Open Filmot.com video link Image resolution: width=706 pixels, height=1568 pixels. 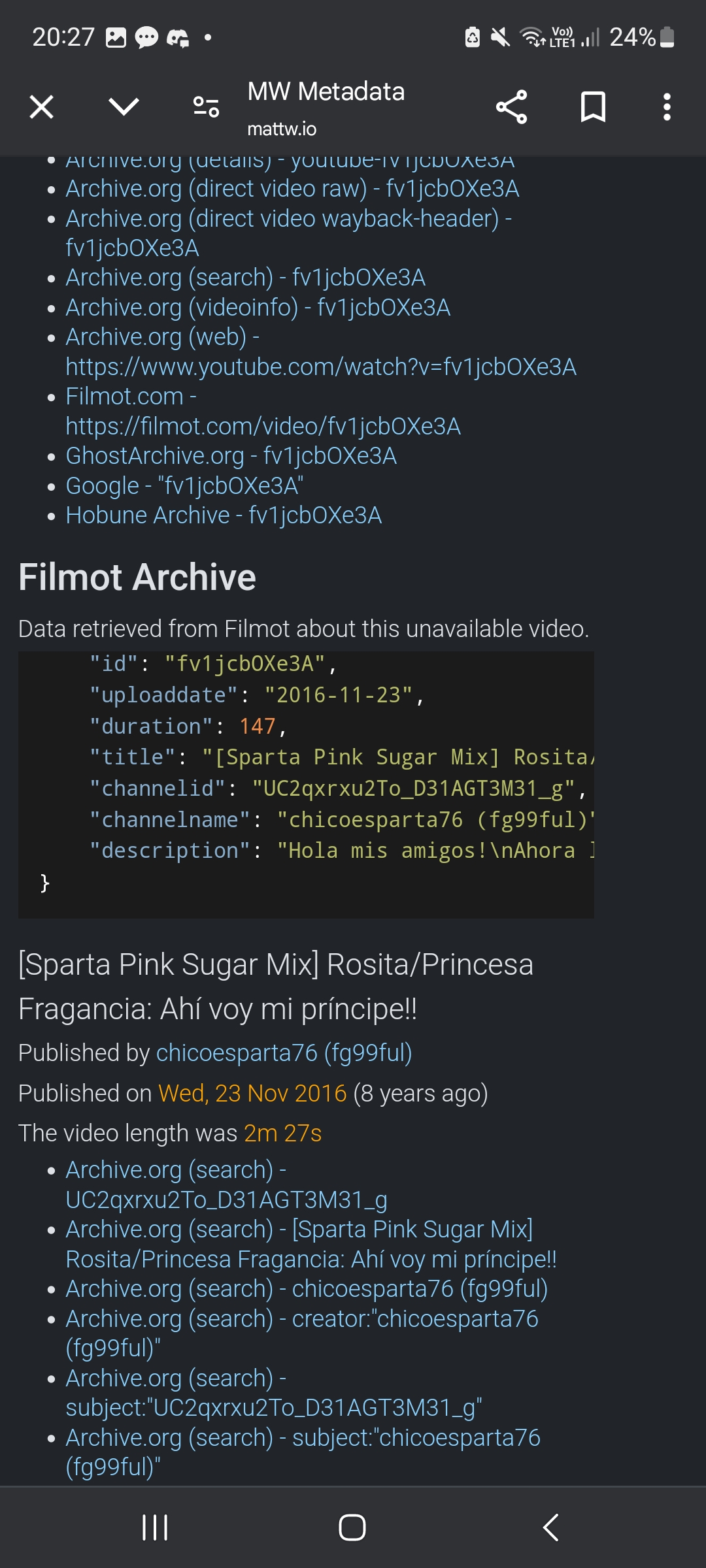[x=263, y=412]
